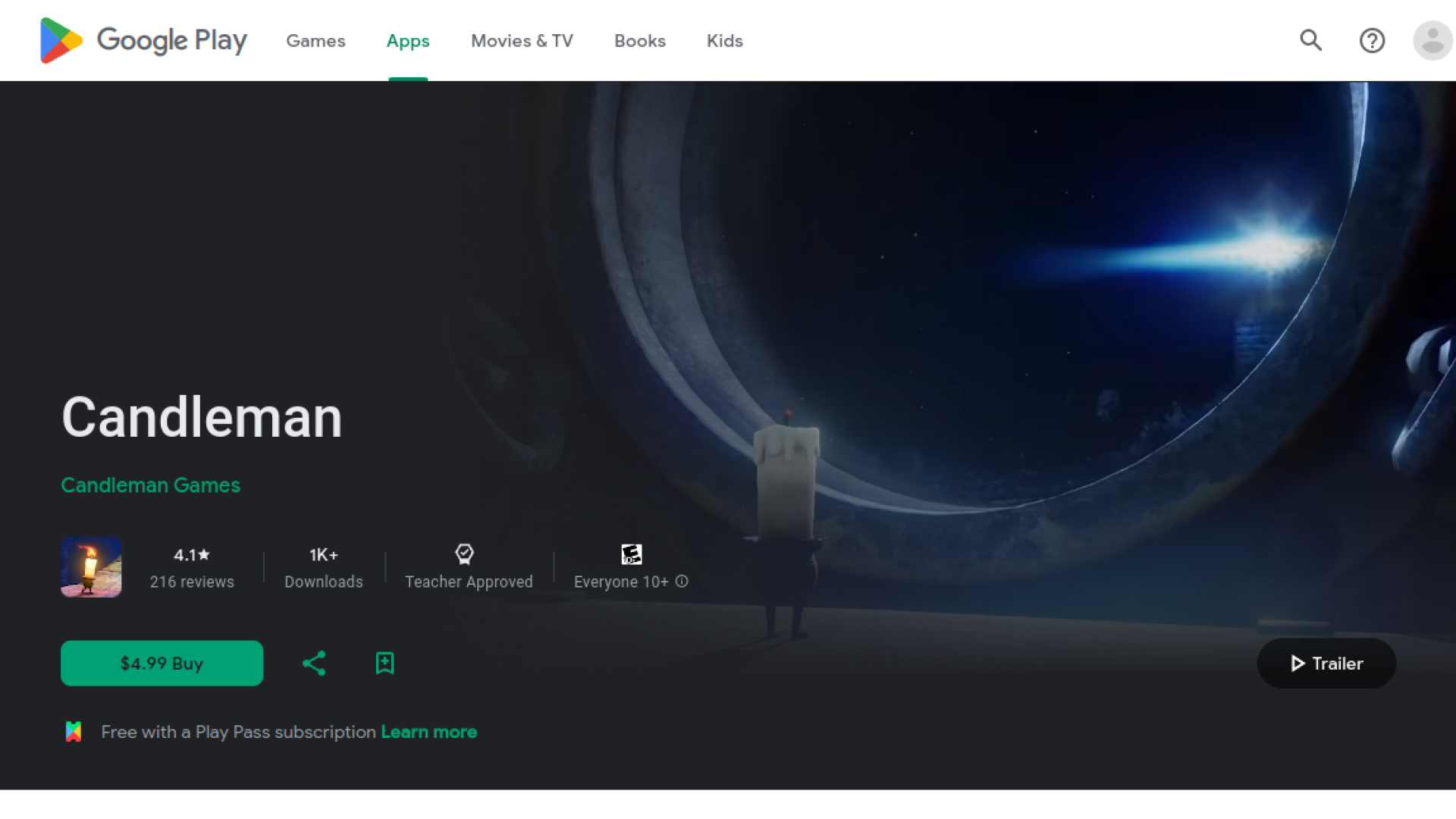Image resolution: width=1456 pixels, height=819 pixels.
Task: Click the Everyone 10+ info icon
Action: point(682,582)
